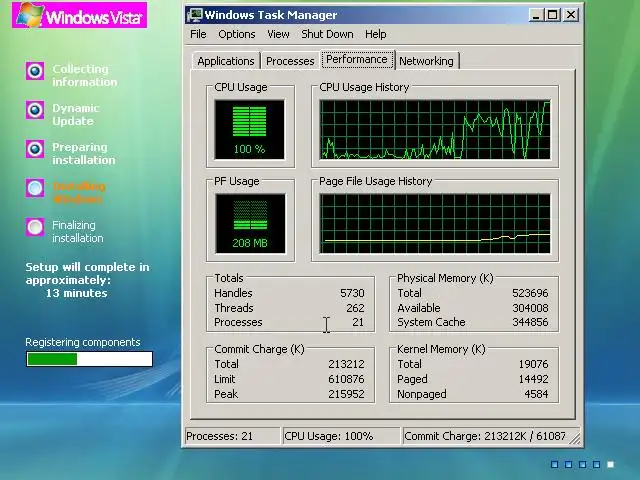Open the Options menu
Viewport: 640px width, 480px height.
pos(237,34)
